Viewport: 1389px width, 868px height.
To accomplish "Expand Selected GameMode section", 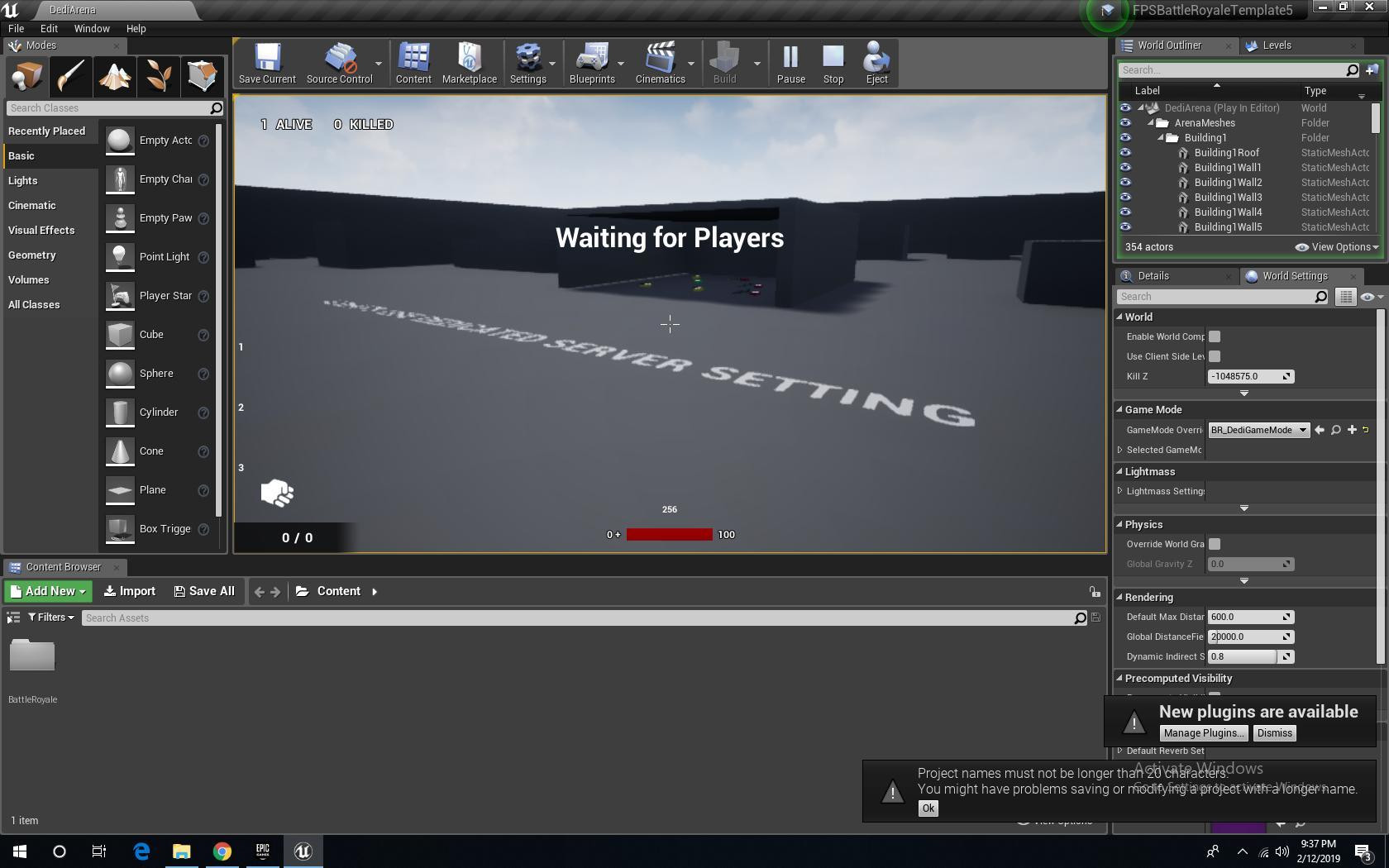I will (1120, 450).
